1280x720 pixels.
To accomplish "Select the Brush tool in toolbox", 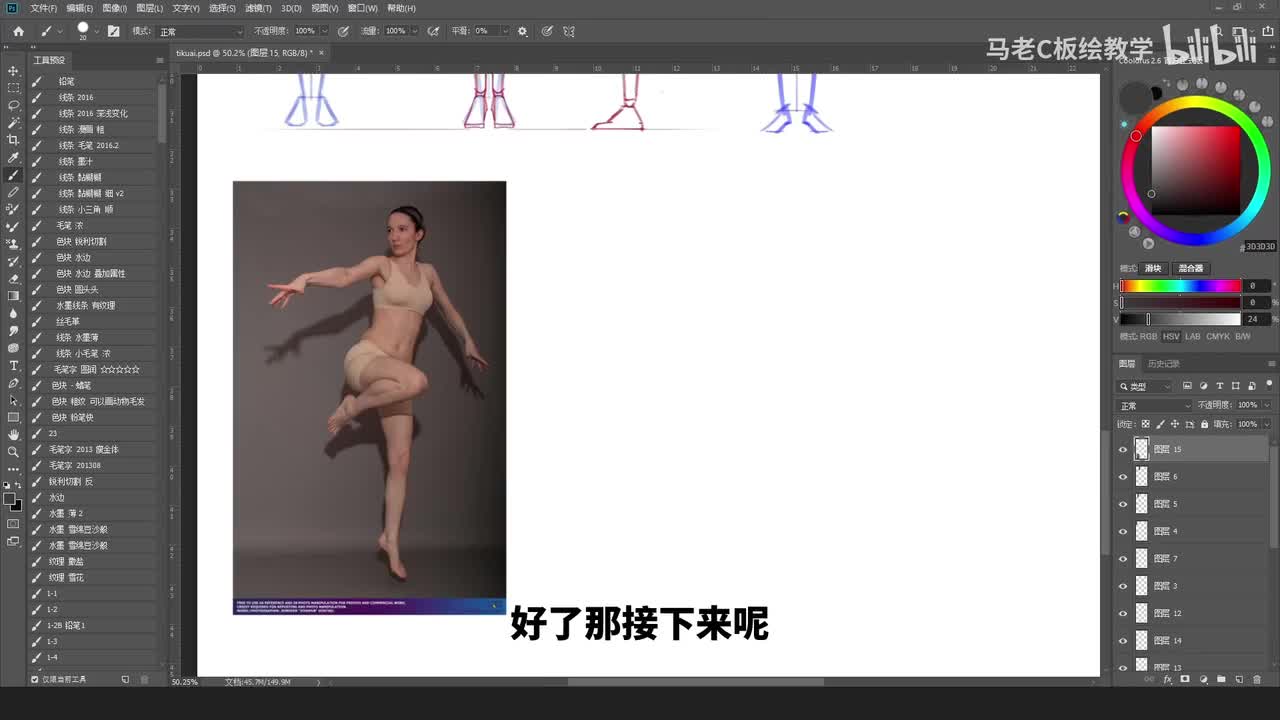I will [13, 175].
